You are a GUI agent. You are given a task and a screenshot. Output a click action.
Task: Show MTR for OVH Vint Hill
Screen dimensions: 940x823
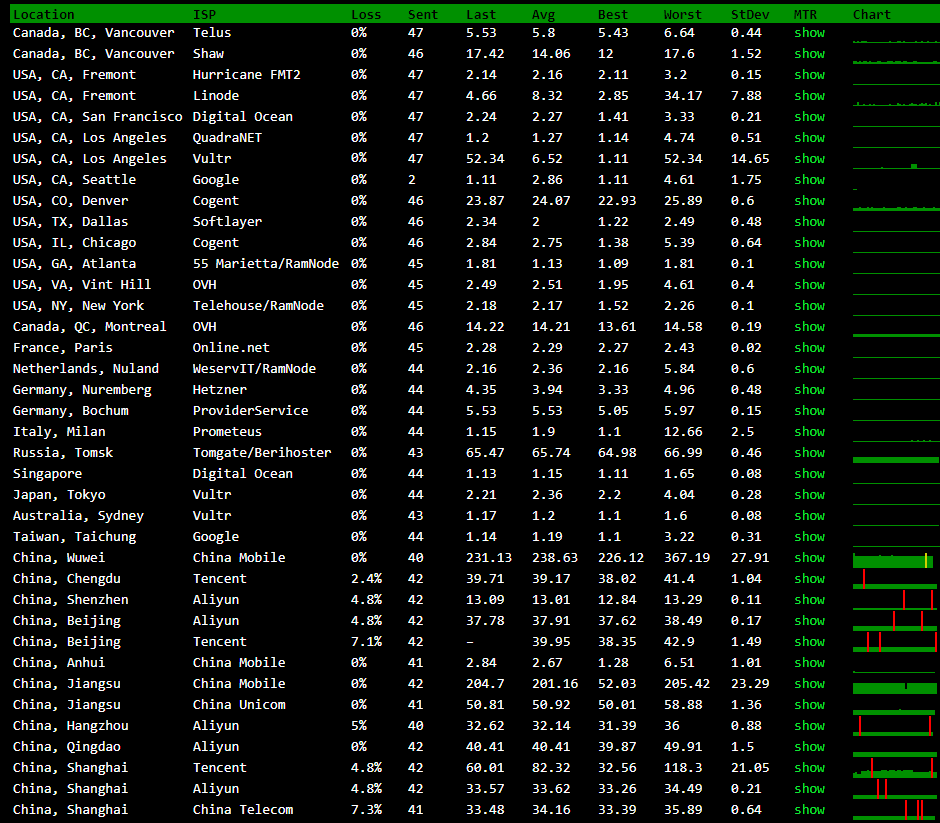click(809, 285)
